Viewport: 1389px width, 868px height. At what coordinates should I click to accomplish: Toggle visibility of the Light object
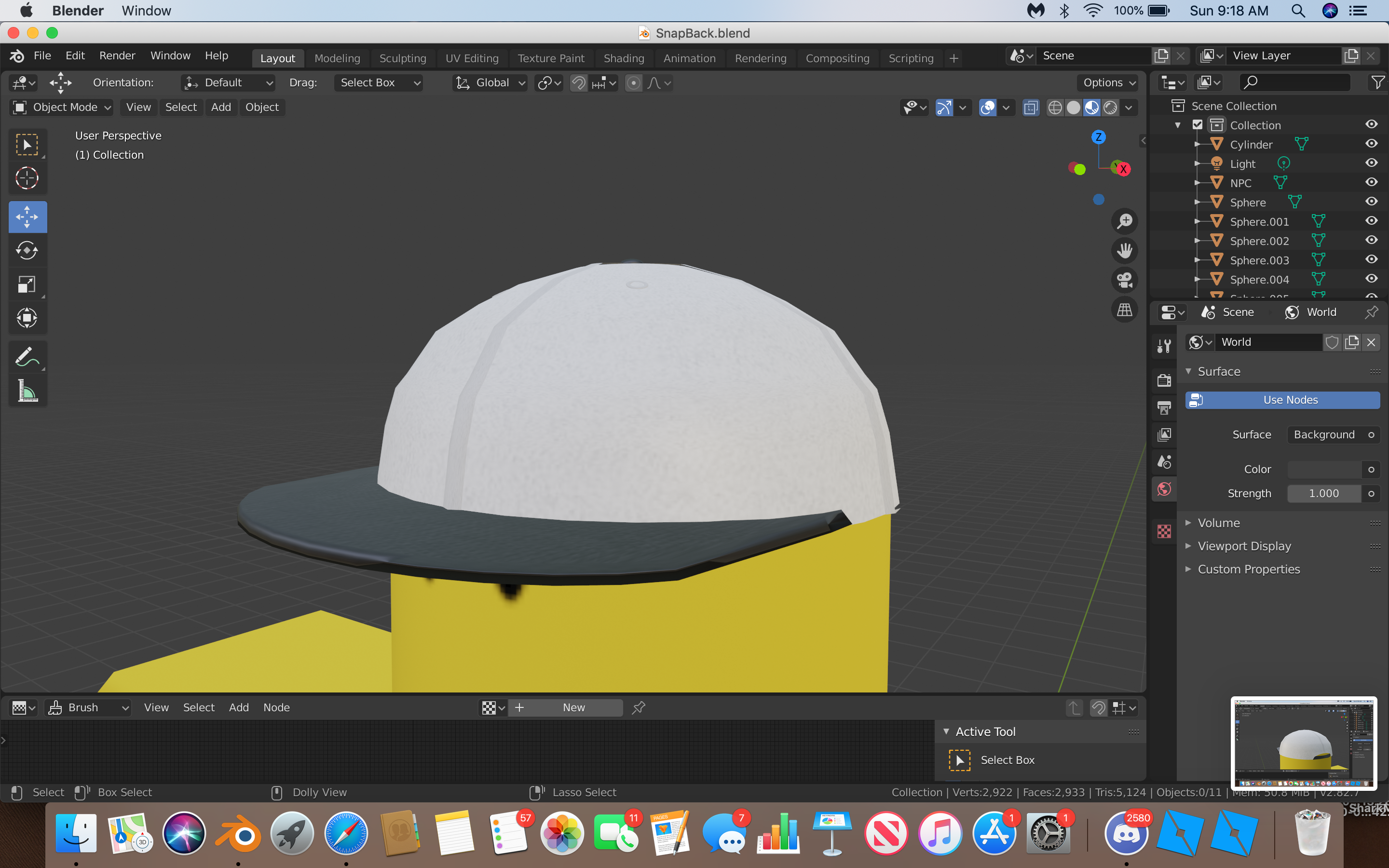coord(1371,163)
